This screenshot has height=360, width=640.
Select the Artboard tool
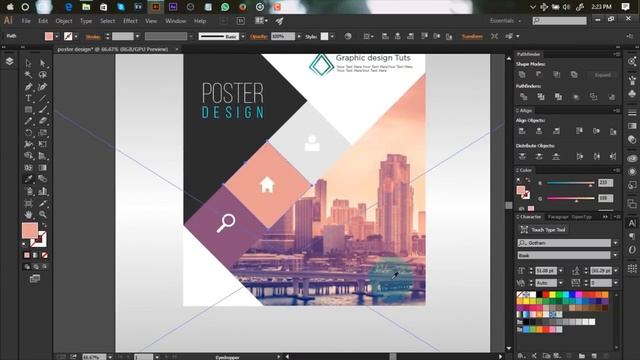coord(28,203)
